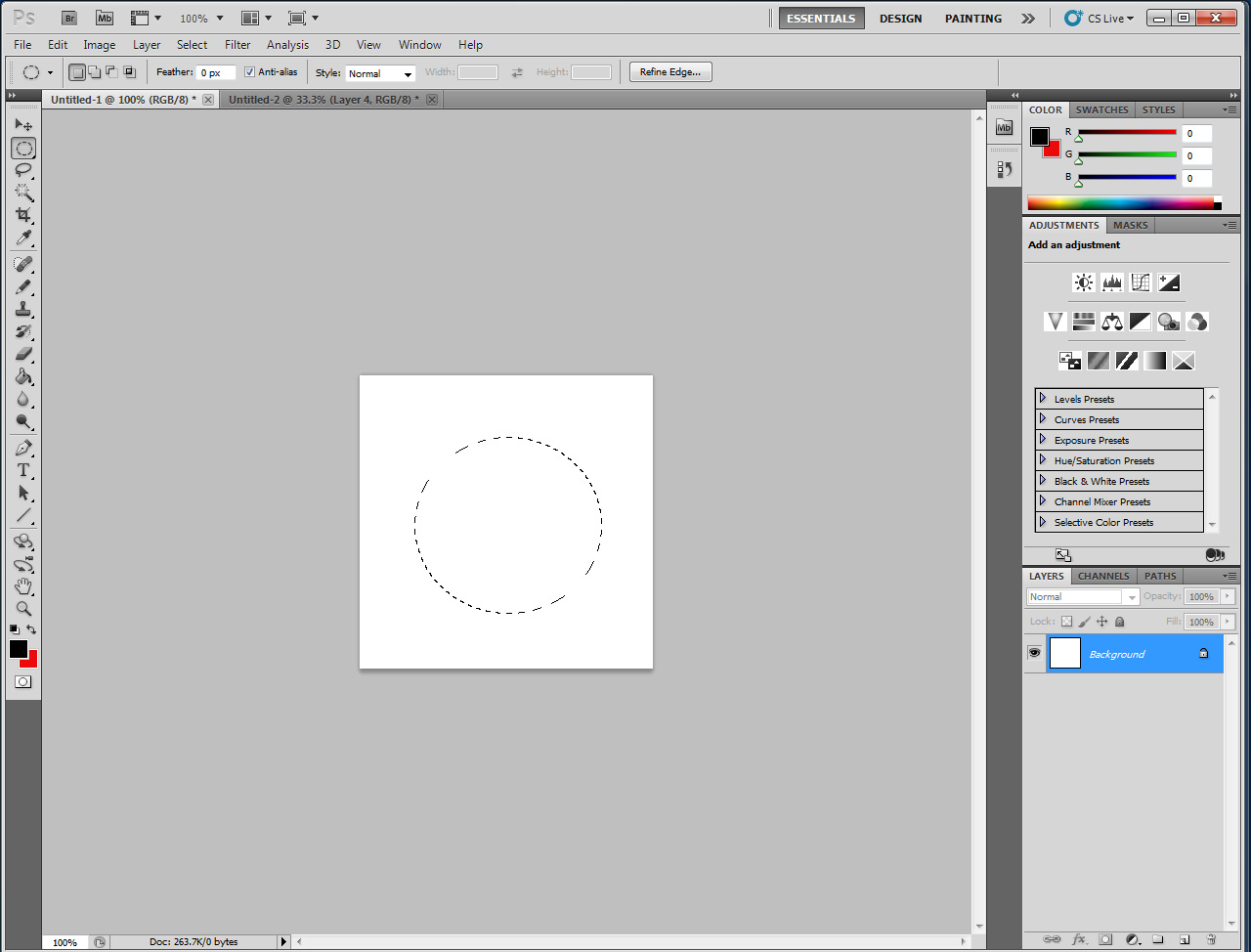Hide the Background layer visibility eye
Viewport: 1251px width, 952px height.
(x=1034, y=653)
